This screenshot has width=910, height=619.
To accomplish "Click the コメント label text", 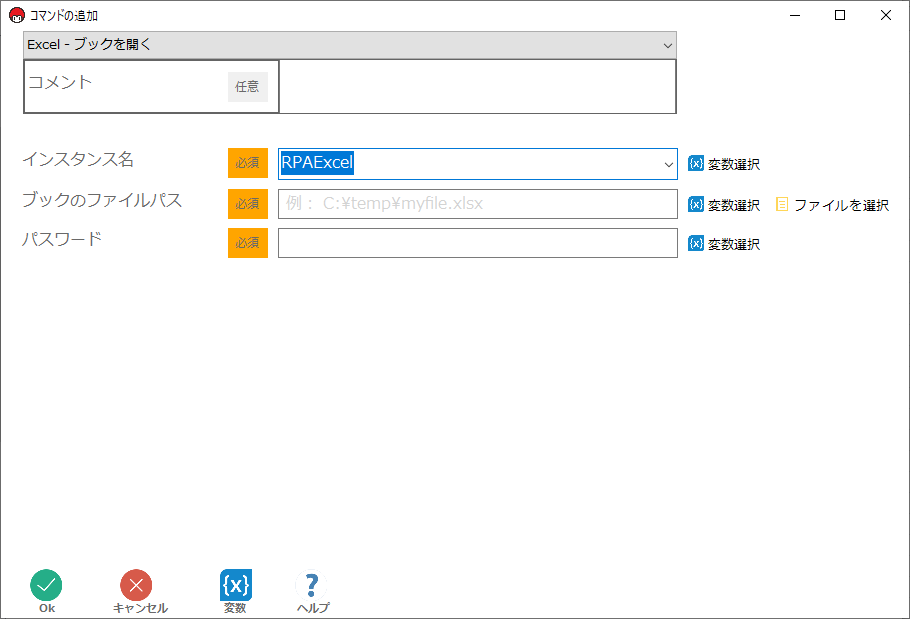I will tap(60, 82).
